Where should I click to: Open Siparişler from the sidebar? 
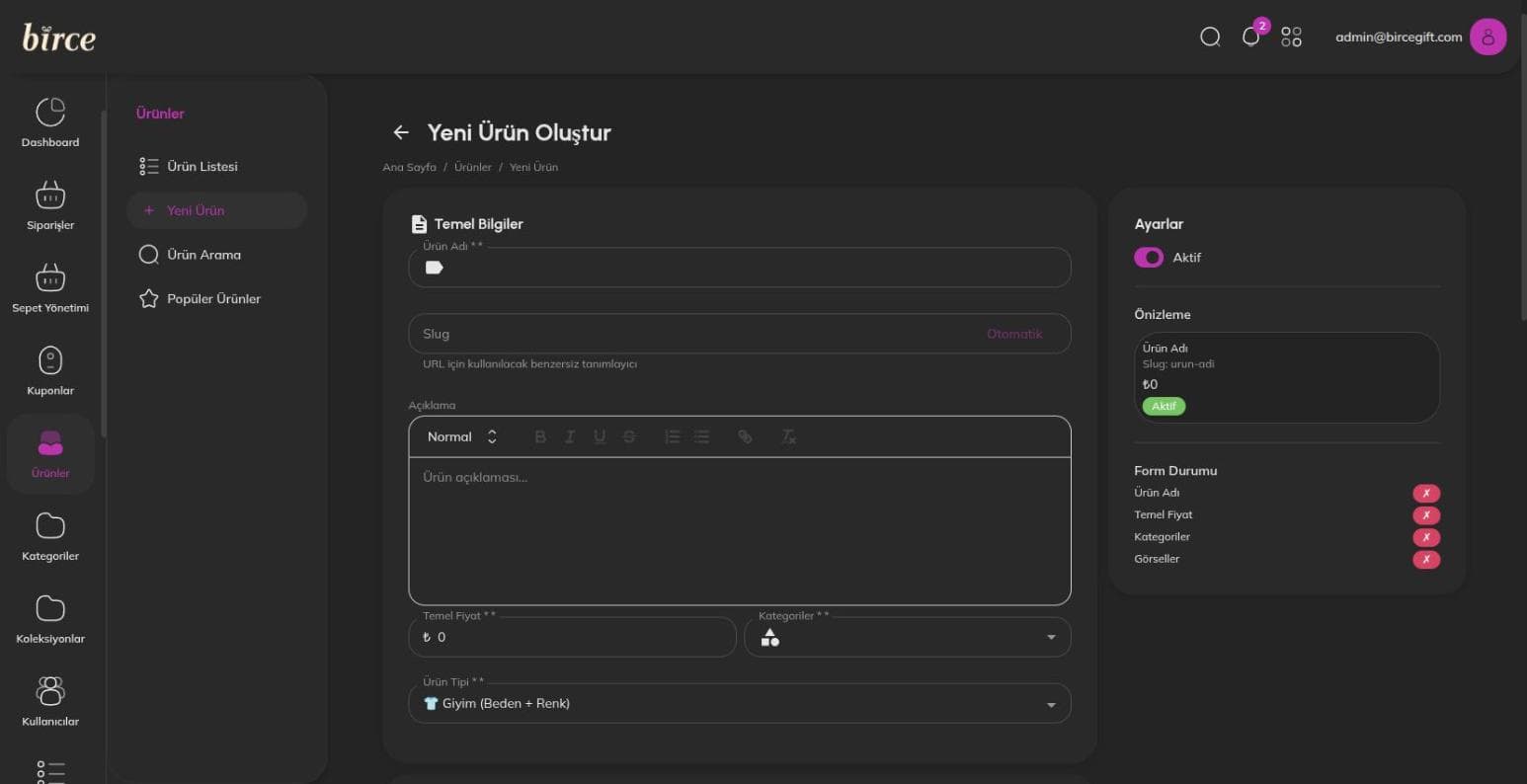click(50, 205)
